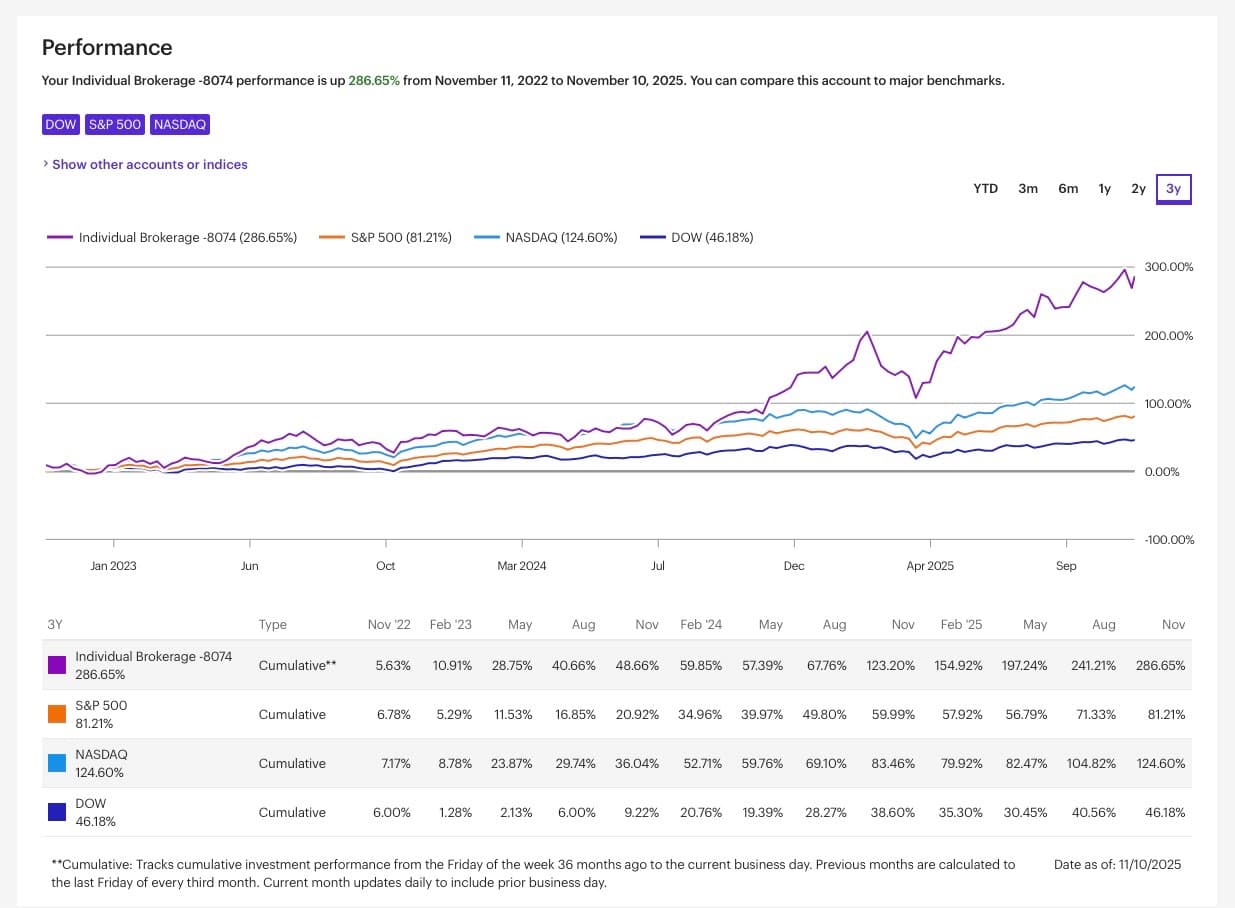The height and width of the screenshot is (908, 1235).
Task: Click the orange S&P 500 color swatch
Action: point(57,713)
